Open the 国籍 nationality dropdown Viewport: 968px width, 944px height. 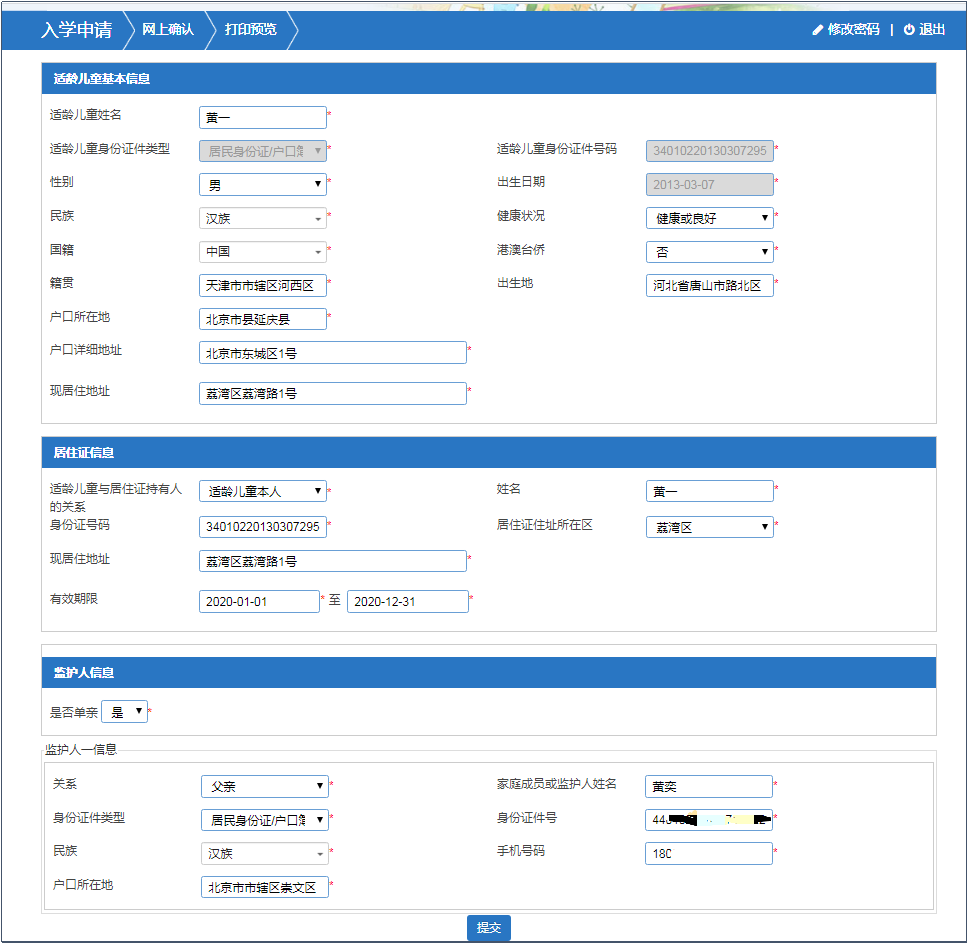(263, 252)
